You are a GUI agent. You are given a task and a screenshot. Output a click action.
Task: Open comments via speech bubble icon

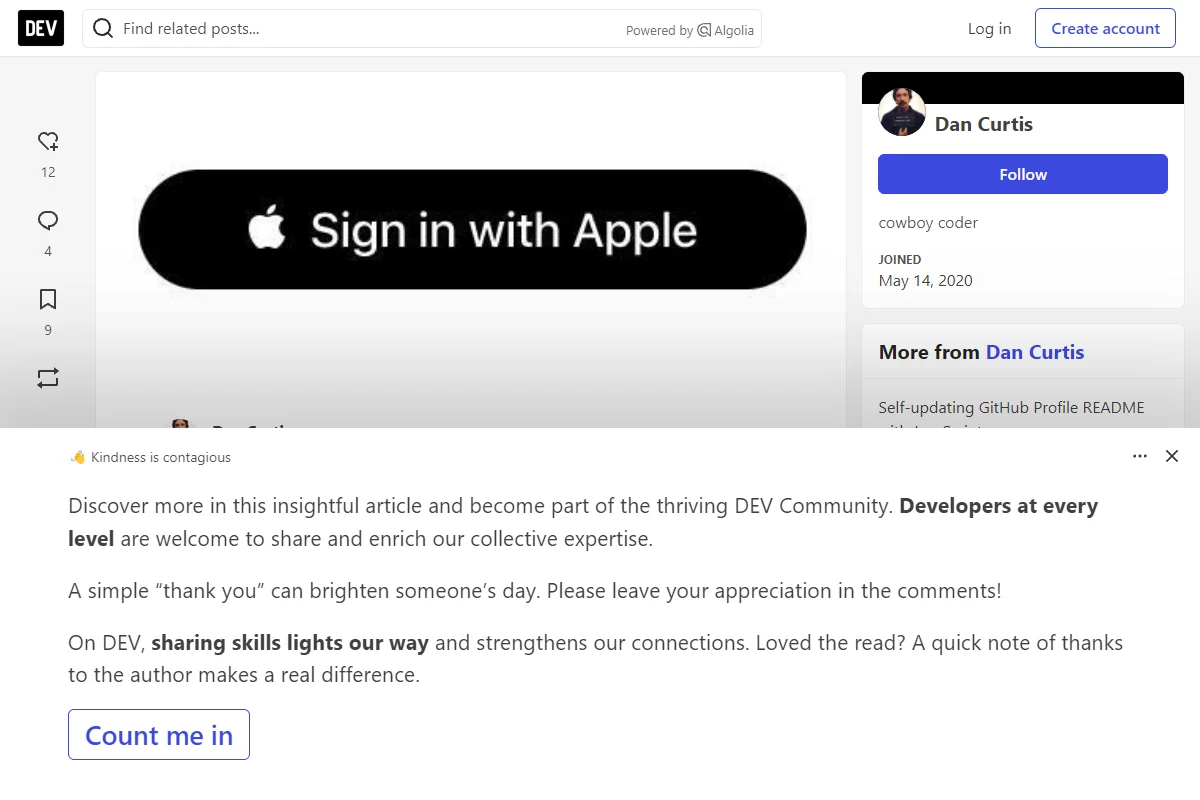[x=48, y=220]
